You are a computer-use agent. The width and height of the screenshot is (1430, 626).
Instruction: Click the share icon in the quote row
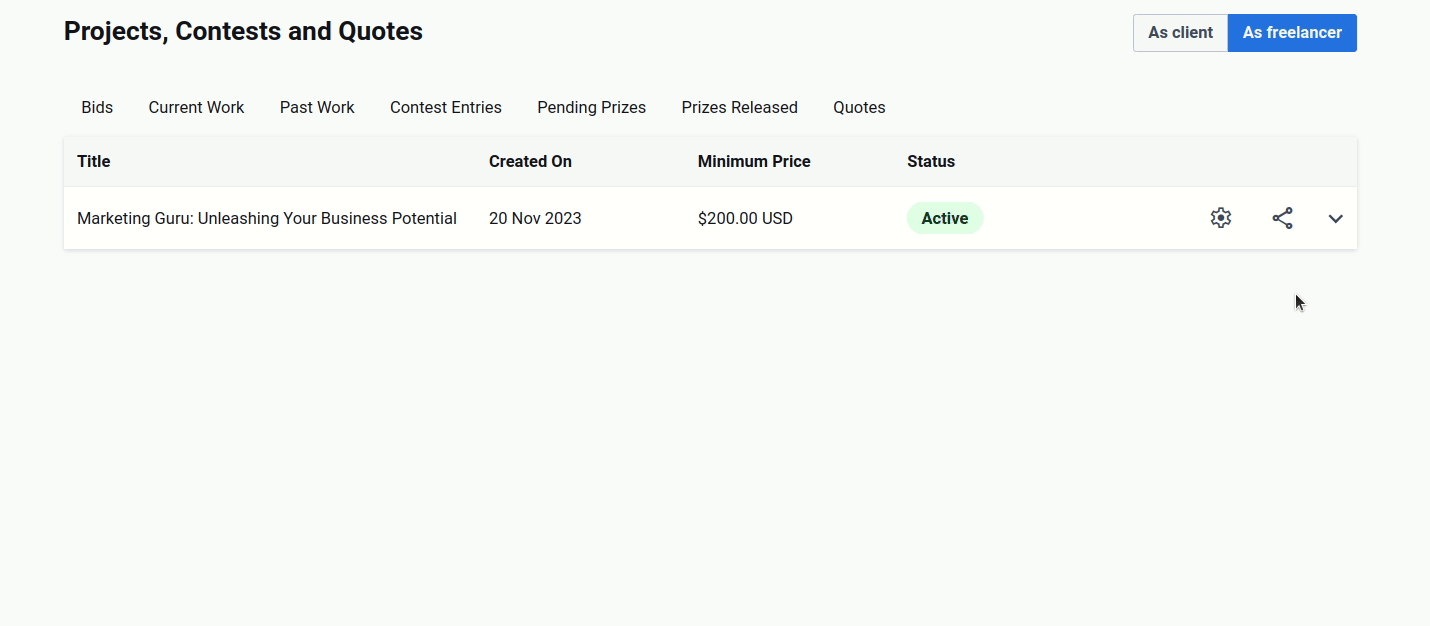coord(1282,218)
